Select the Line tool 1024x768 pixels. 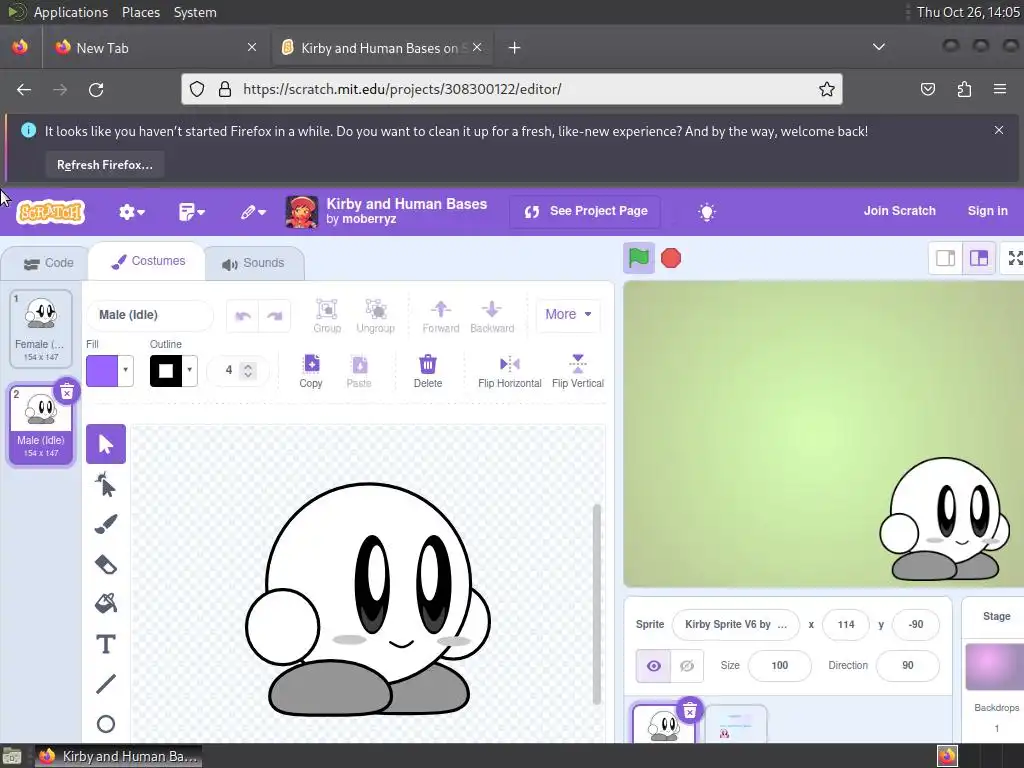coord(106,684)
